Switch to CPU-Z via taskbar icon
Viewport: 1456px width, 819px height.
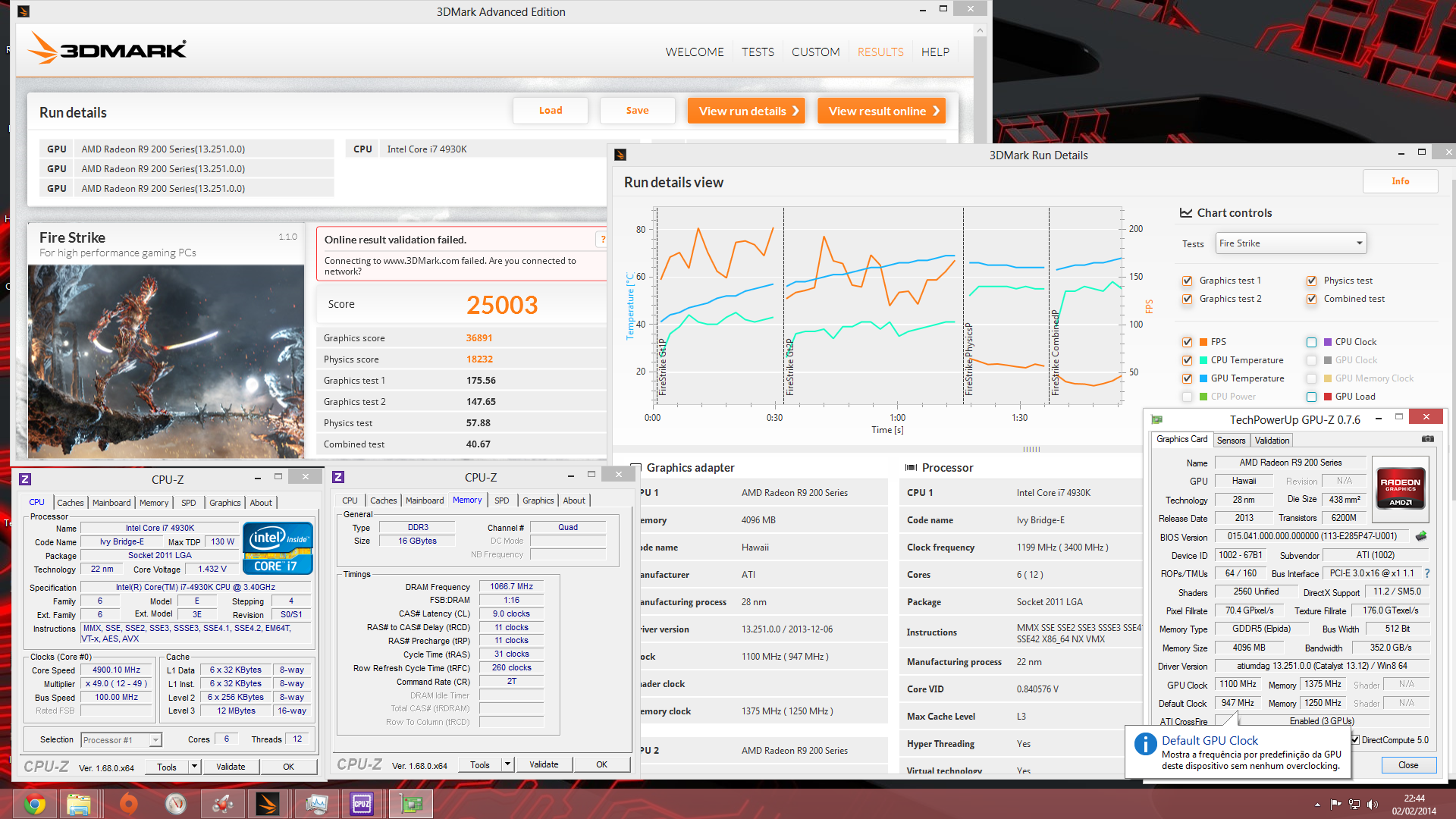pyautogui.click(x=362, y=804)
